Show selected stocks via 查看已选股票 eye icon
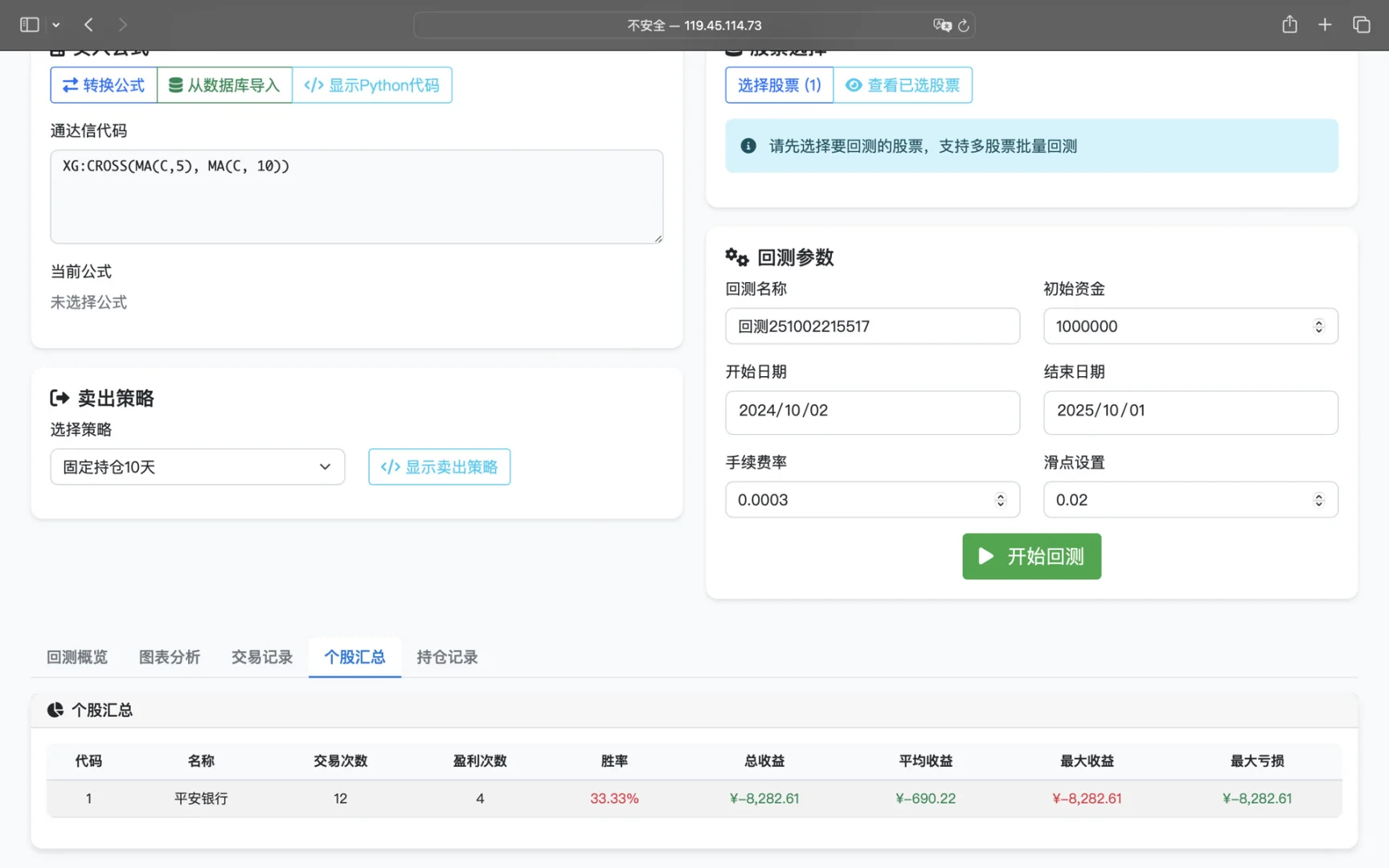 [854, 85]
